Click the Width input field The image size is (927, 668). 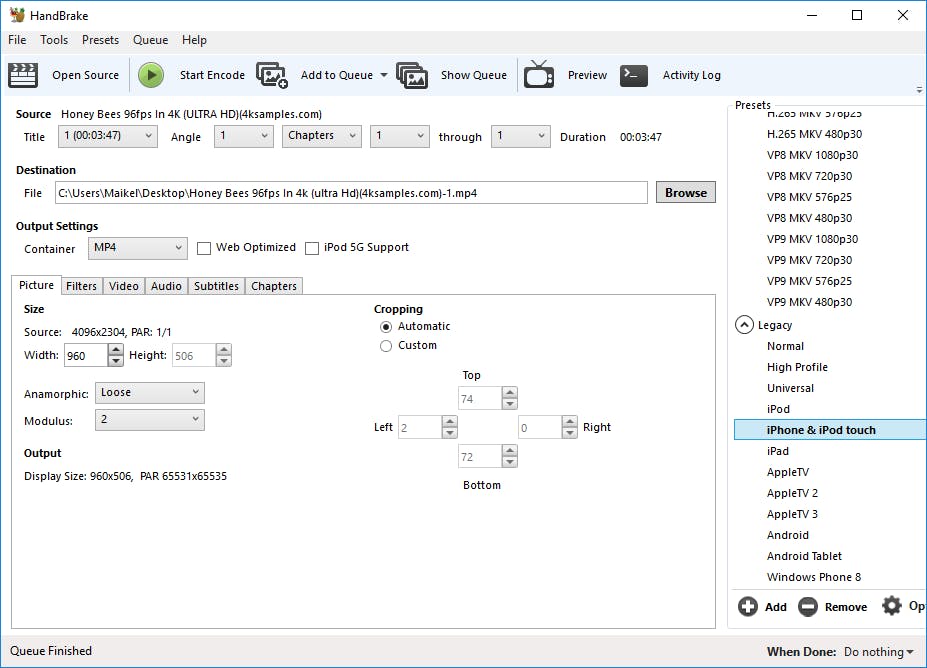[86, 355]
